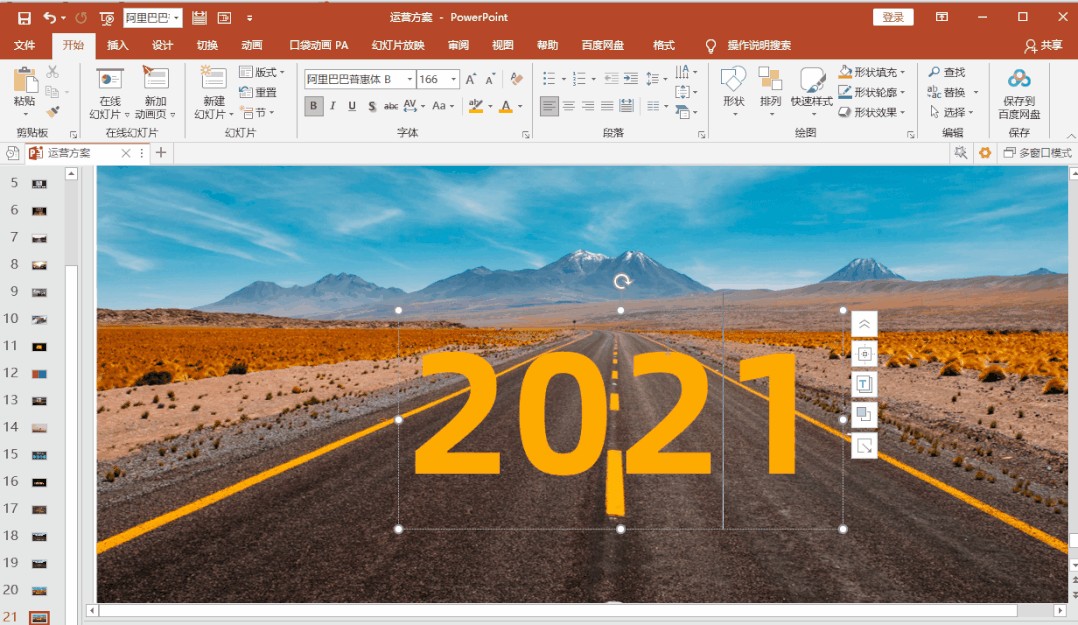Open the font size 166 dropdown
Viewport: 1078px width, 625px height.
point(453,79)
